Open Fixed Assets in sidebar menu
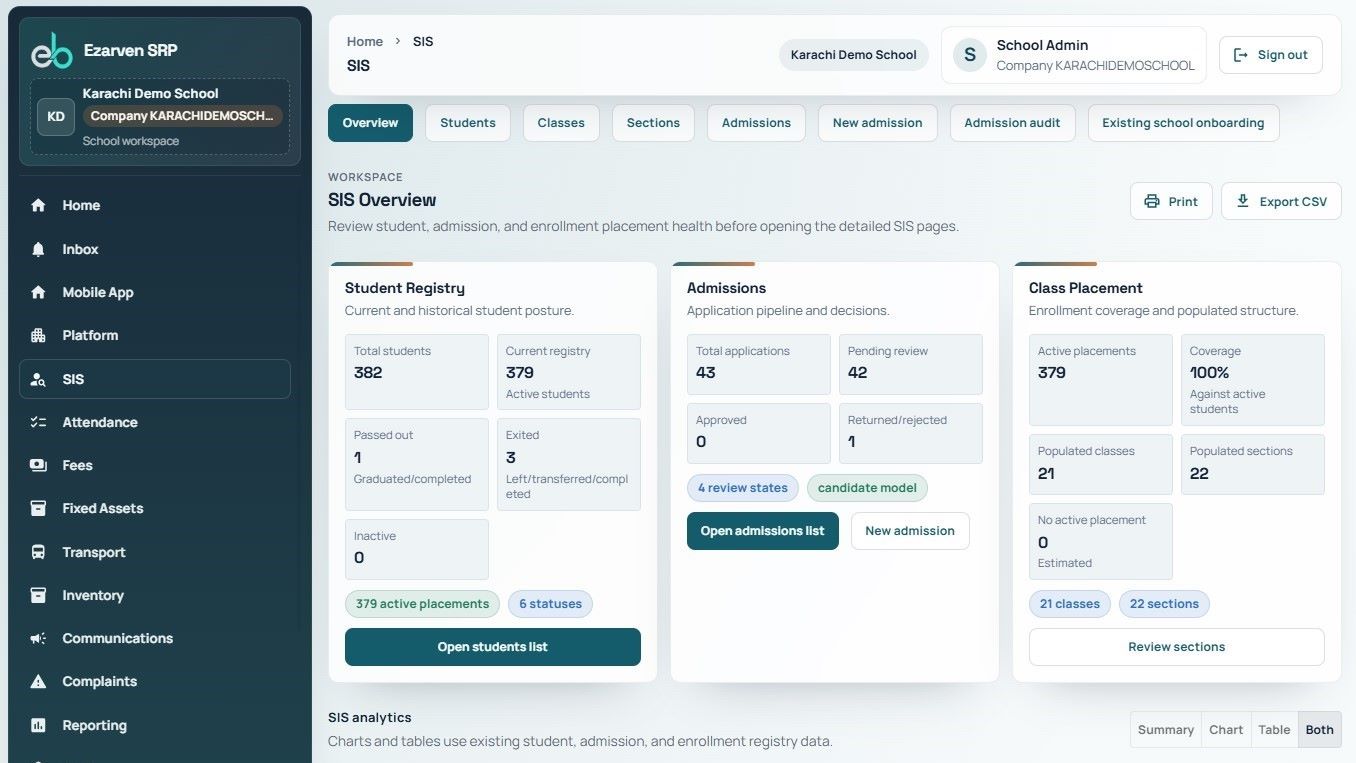The image size is (1356, 763). pos(155,508)
